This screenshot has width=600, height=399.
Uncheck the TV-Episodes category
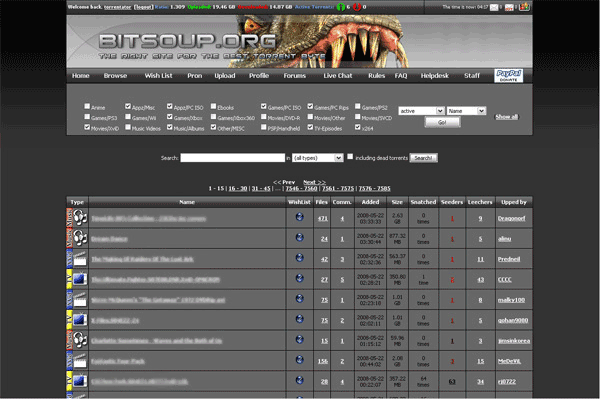click(x=310, y=127)
